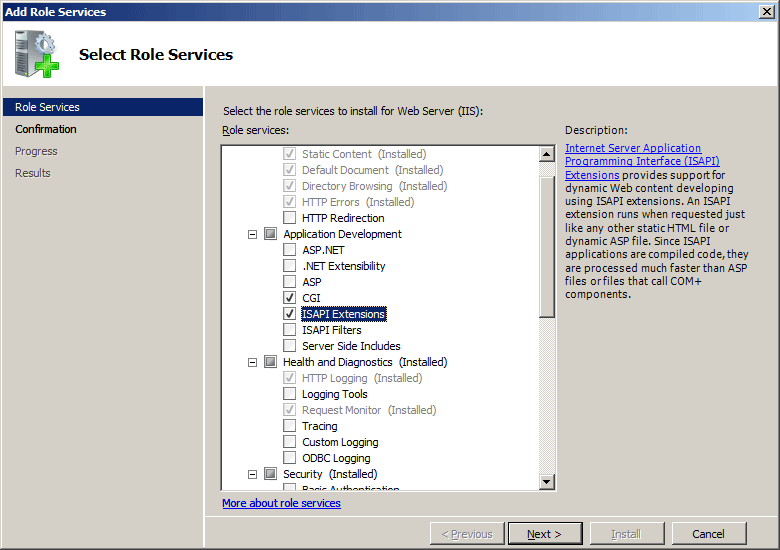The height and width of the screenshot is (550, 780).
Task: Select the Results wizard step
Action: coord(33,173)
